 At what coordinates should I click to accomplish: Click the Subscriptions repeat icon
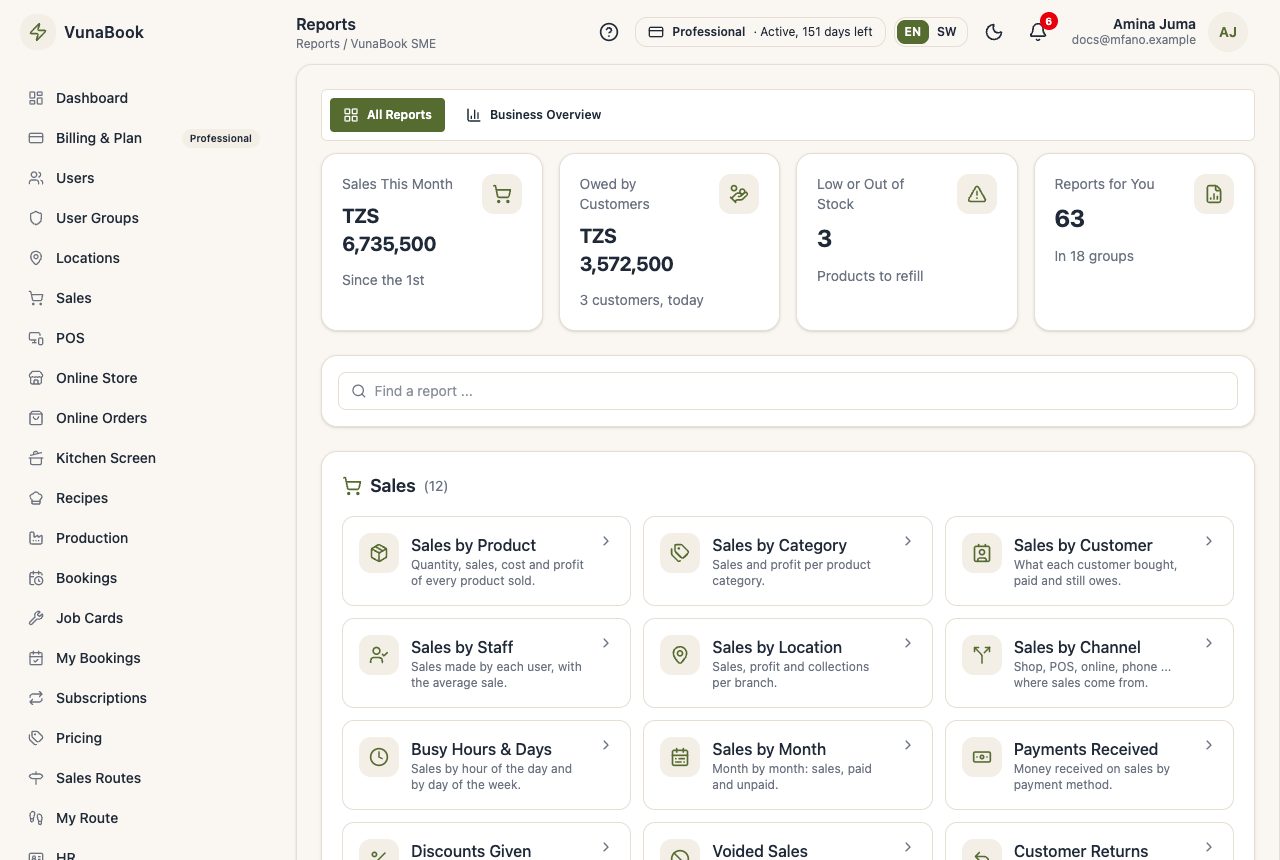pyautogui.click(x=36, y=698)
